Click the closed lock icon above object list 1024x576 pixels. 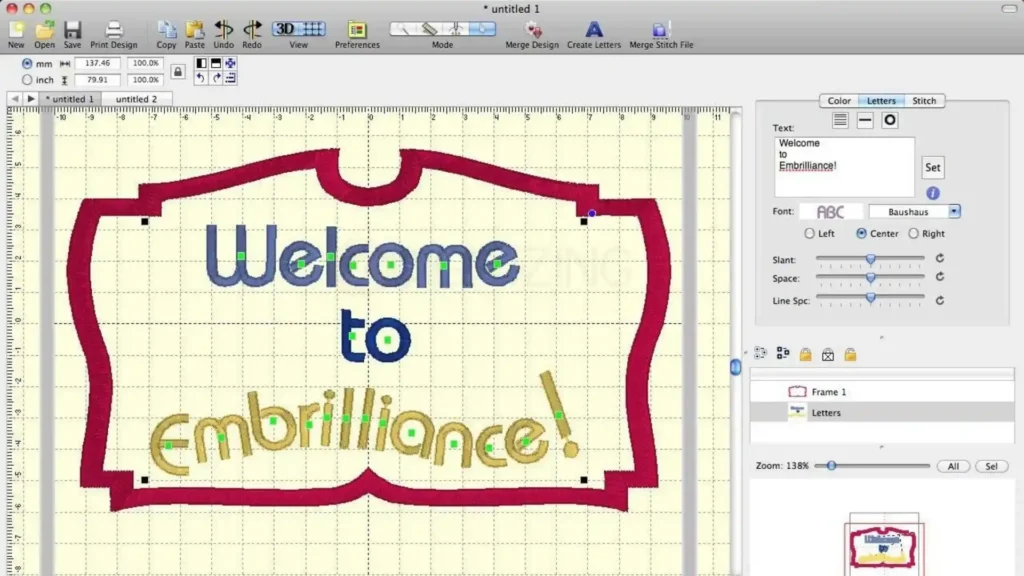[x=805, y=354]
